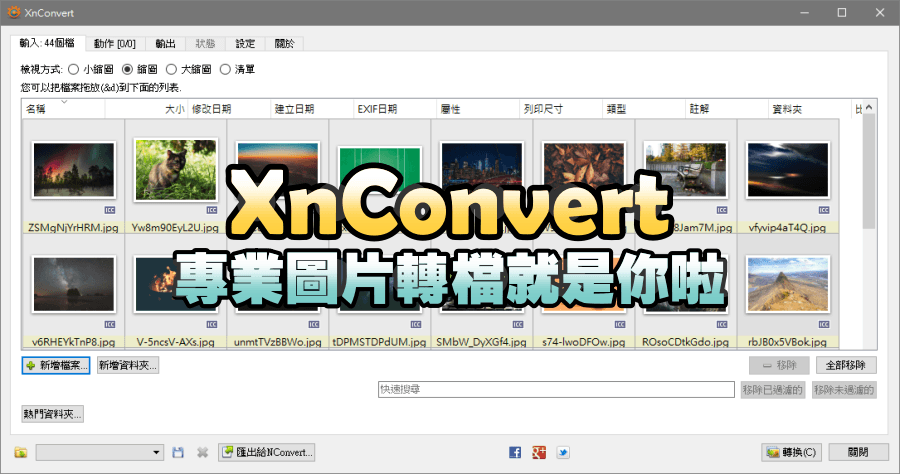The width and height of the screenshot is (900, 474).
Task: Click file name tDPMSTDPdUM.jpg
Action: (x=379, y=342)
